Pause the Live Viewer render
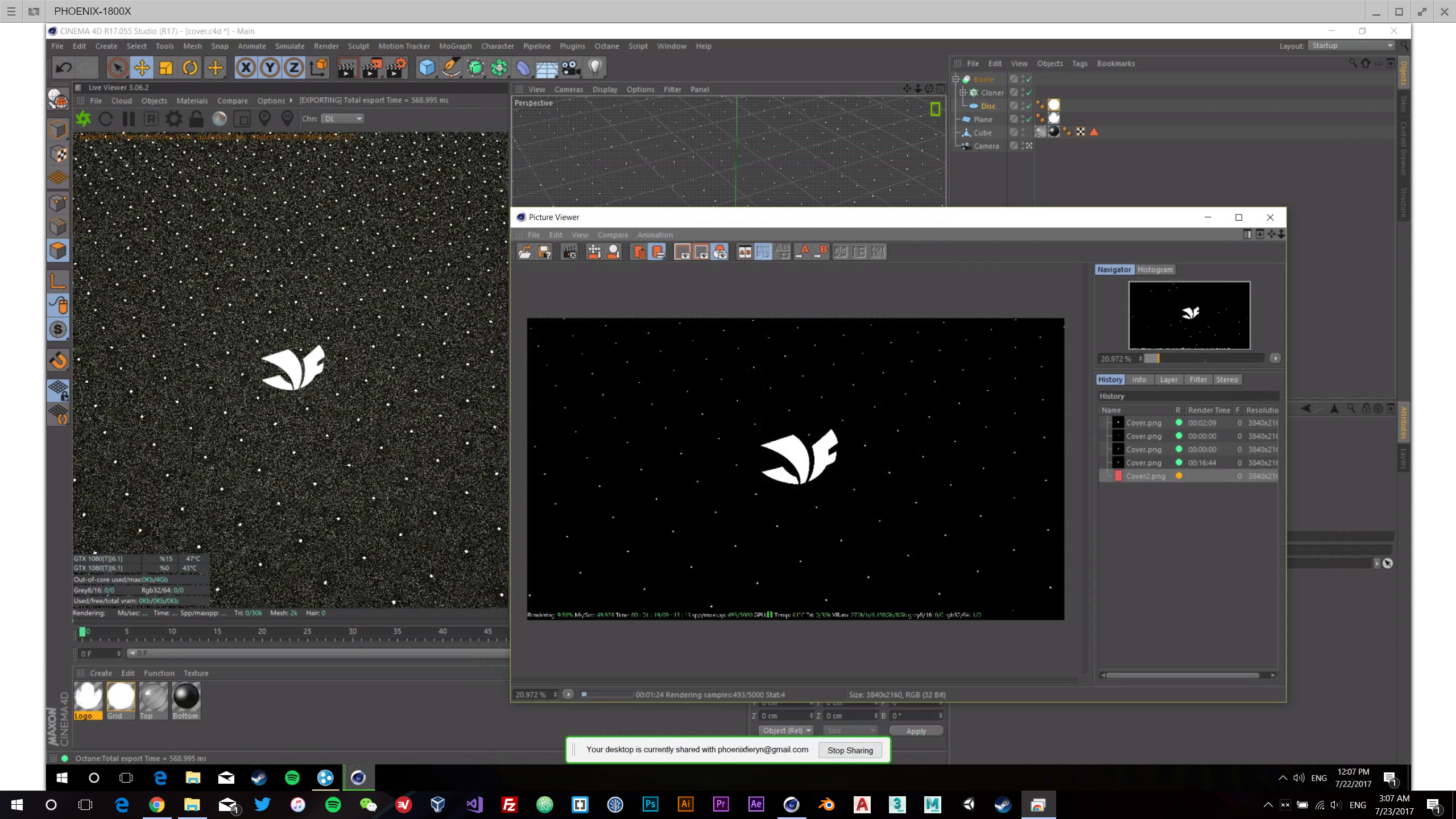This screenshot has height=819, width=1456. (x=129, y=119)
